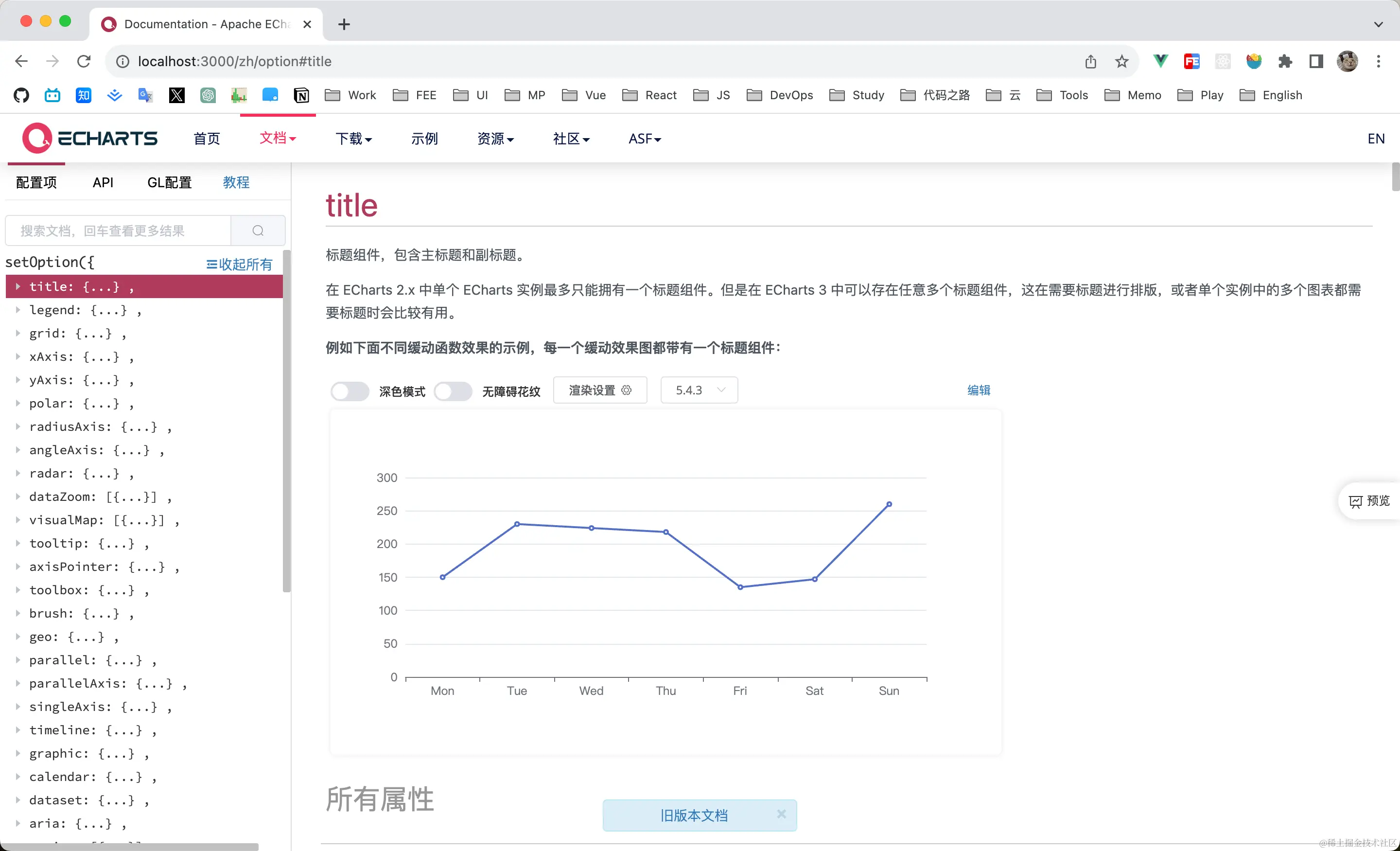Bookmark this page with the star icon

1121,61
